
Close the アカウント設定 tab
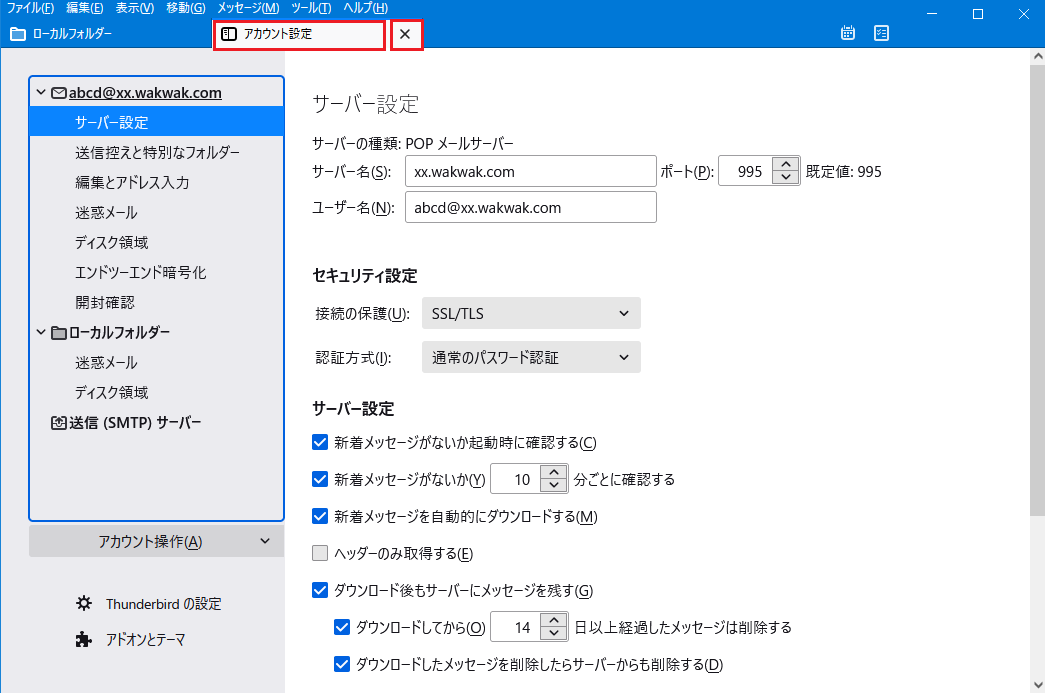click(405, 34)
